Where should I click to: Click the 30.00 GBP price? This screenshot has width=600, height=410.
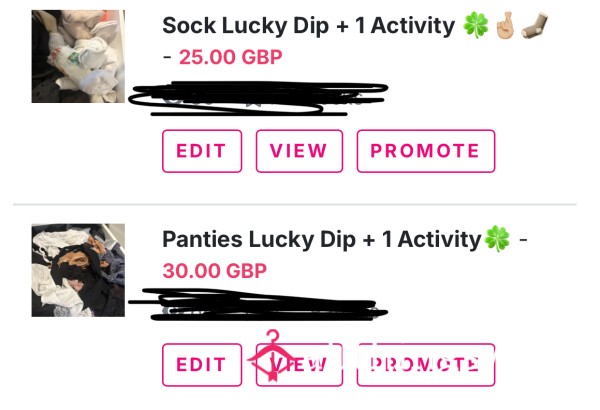click(215, 271)
